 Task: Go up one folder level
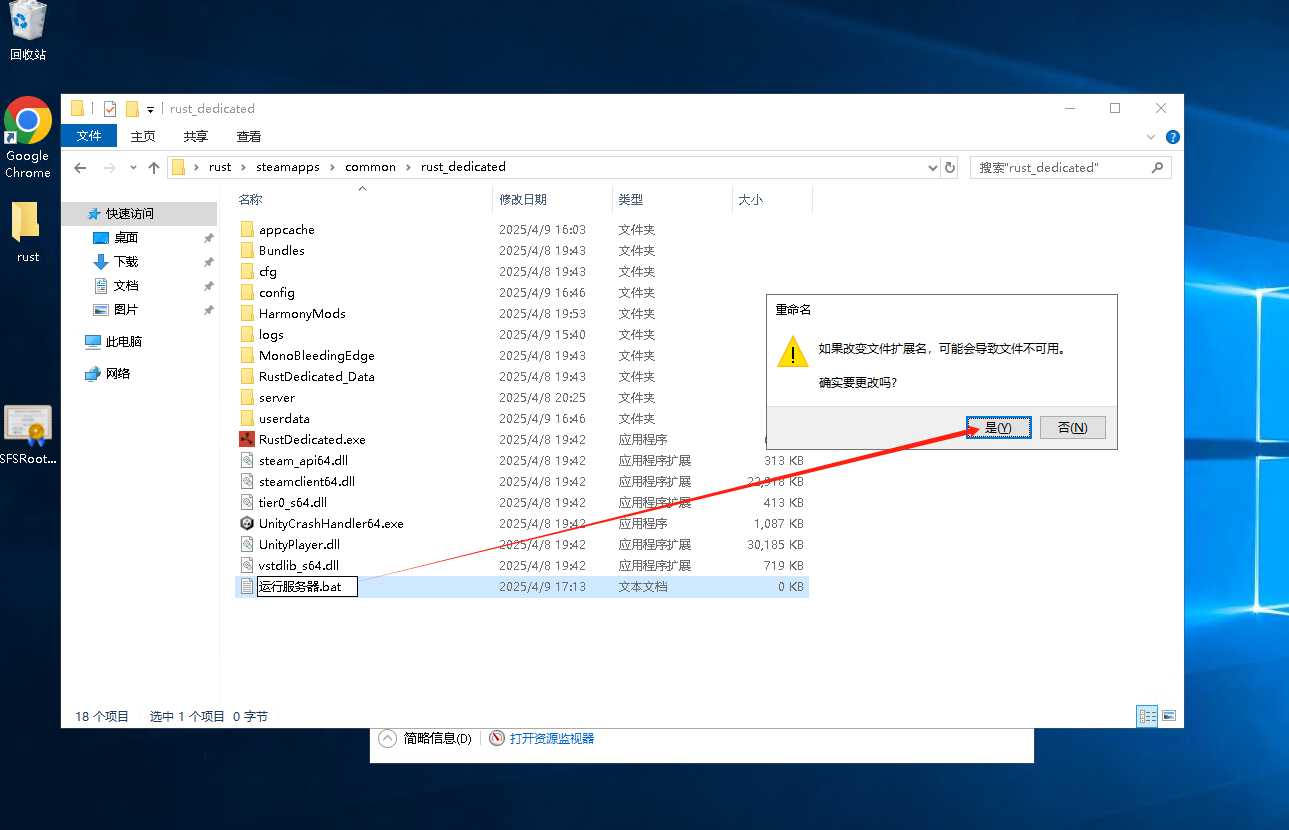click(154, 168)
